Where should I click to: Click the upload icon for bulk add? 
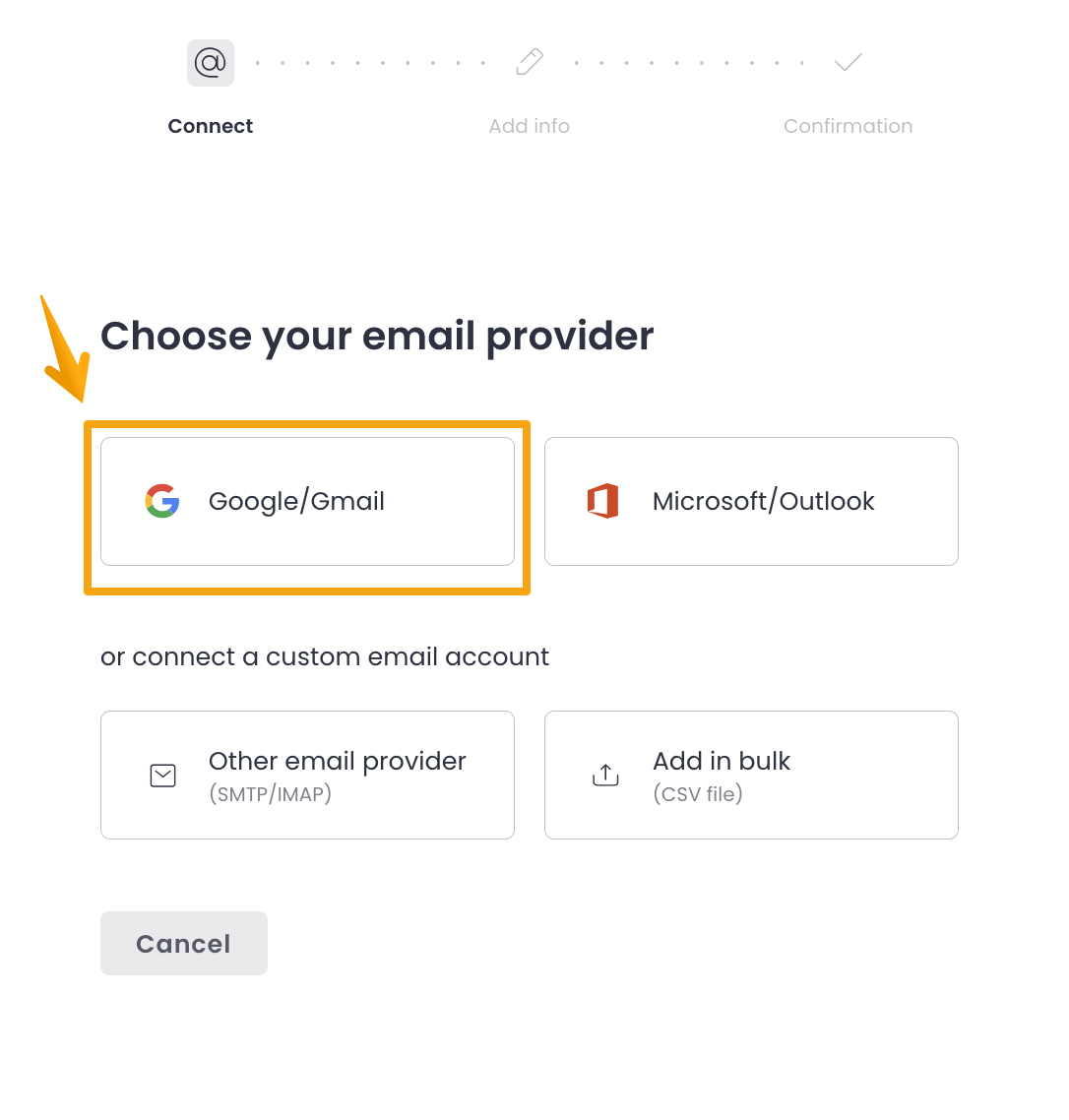tap(605, 776)
